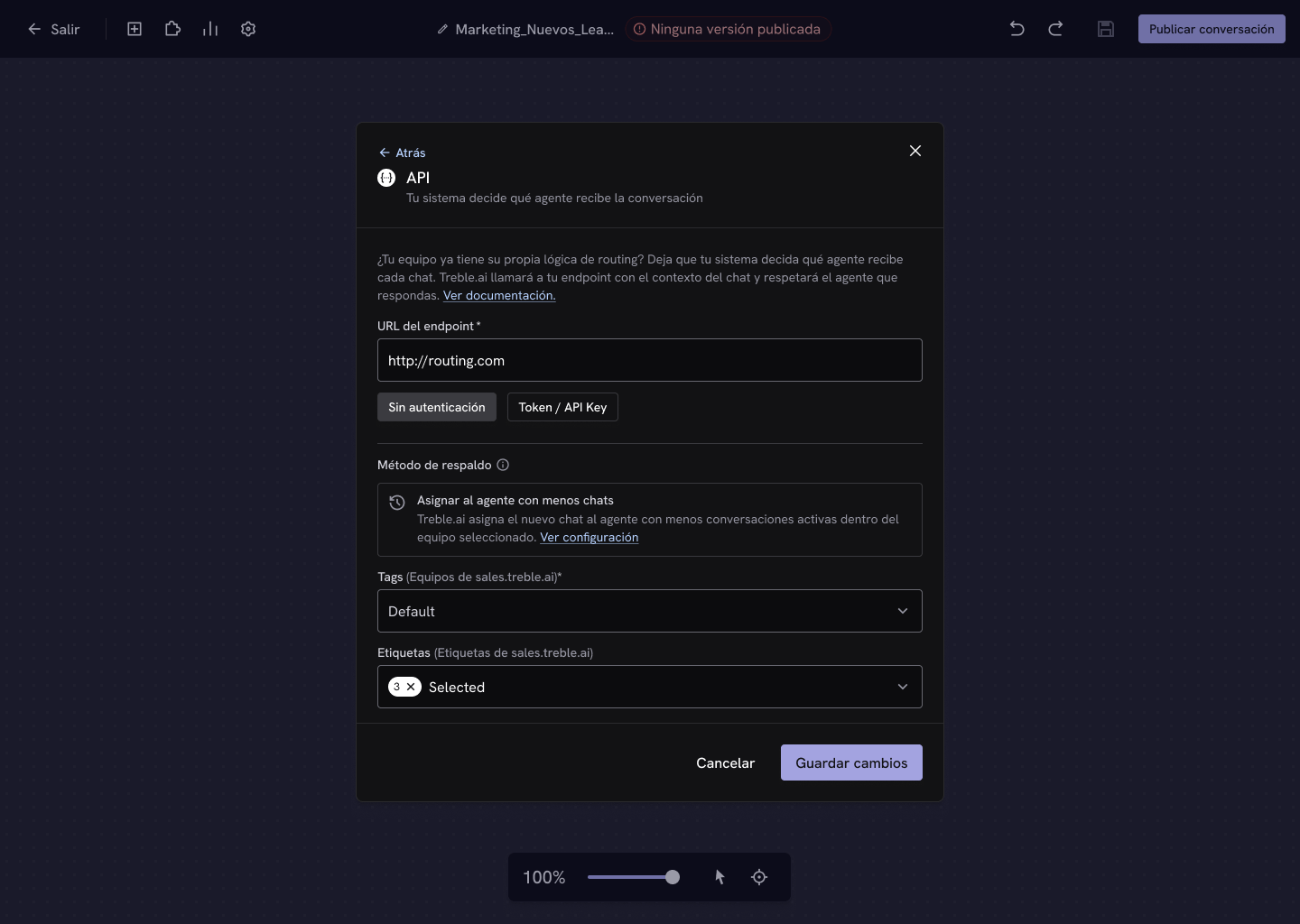This screenshot has height=924, width=1300.
Task: Open the Etiquetas dropdown showing Selected
Action: click(650, 687)
